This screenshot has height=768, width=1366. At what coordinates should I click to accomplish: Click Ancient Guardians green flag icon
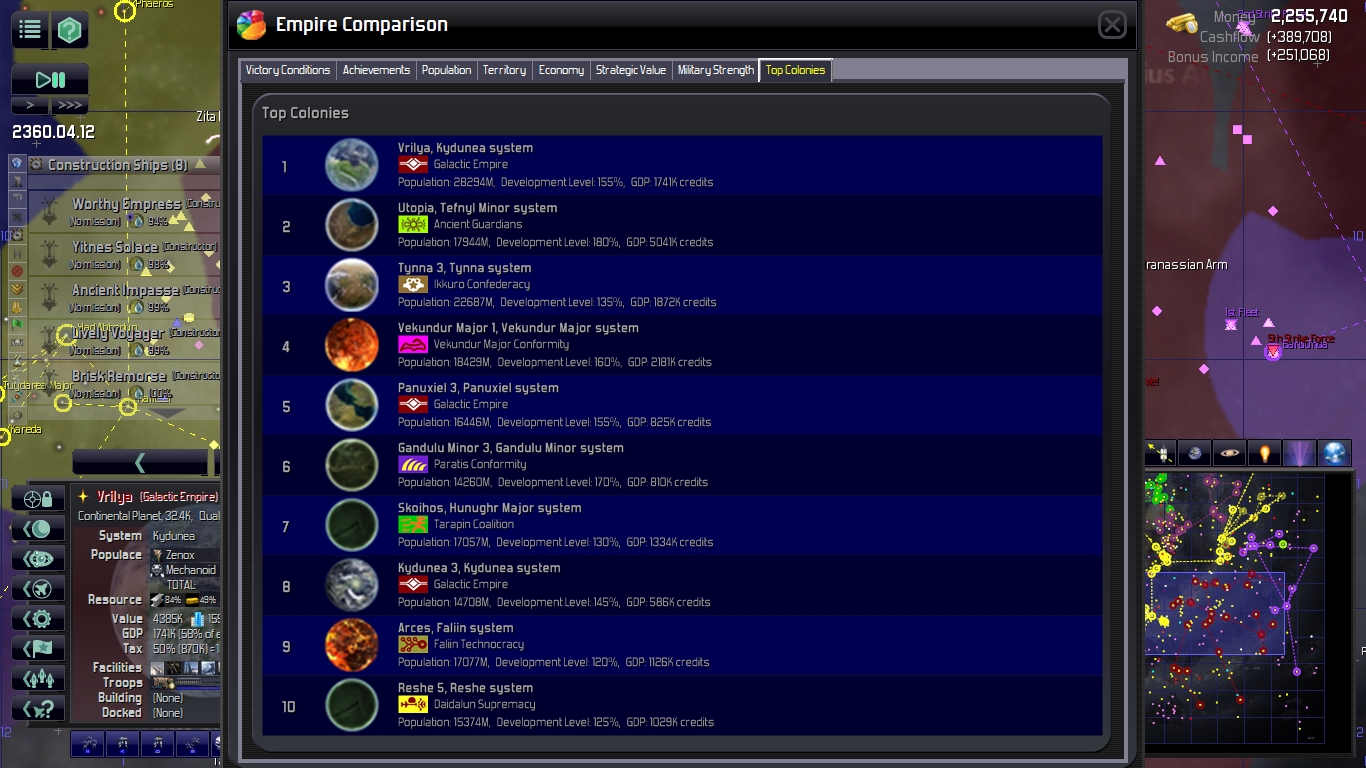[x=413, y=224]
